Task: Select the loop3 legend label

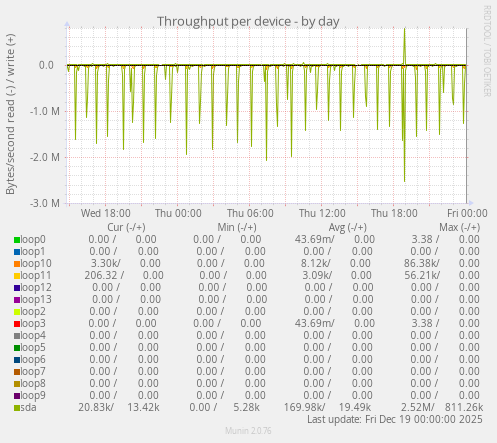Action: 33,324
